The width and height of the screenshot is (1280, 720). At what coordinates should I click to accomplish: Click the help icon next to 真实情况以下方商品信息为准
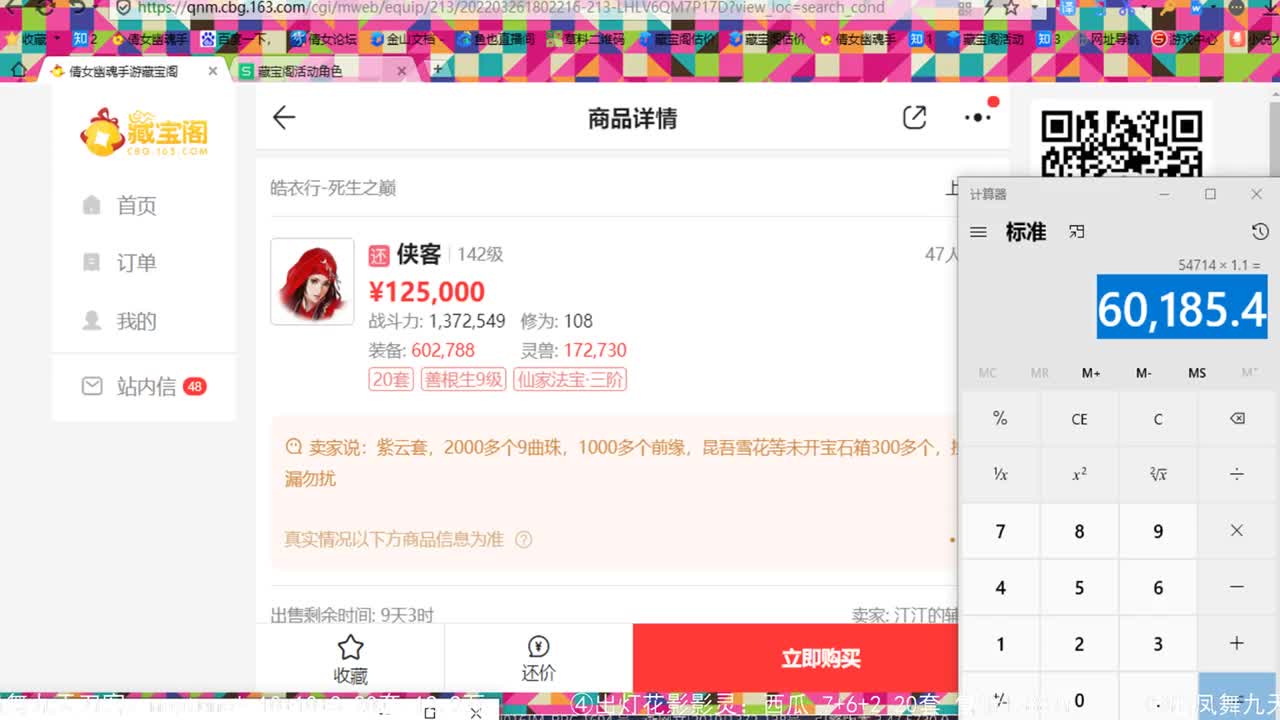point(523,539)
